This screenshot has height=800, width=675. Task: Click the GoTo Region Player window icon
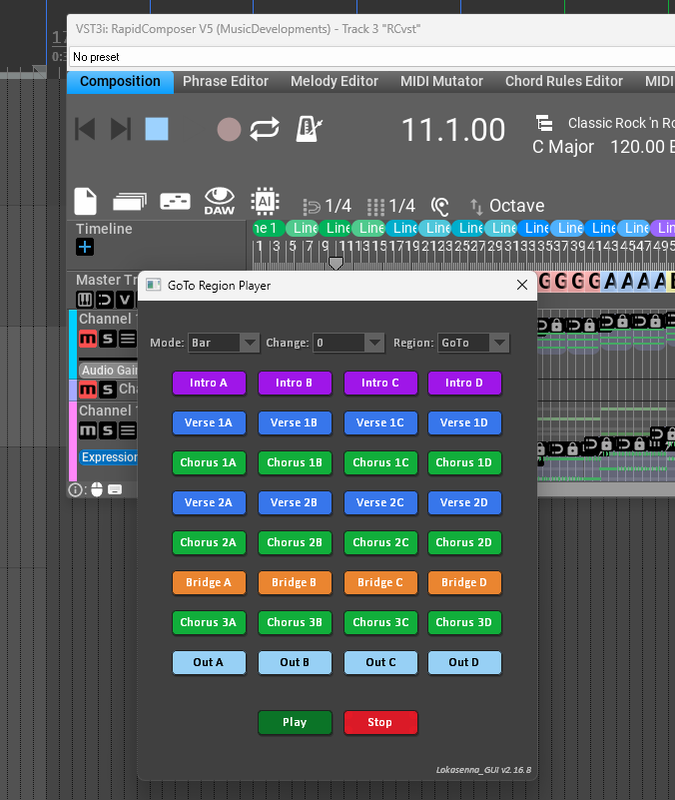(154, 285)
